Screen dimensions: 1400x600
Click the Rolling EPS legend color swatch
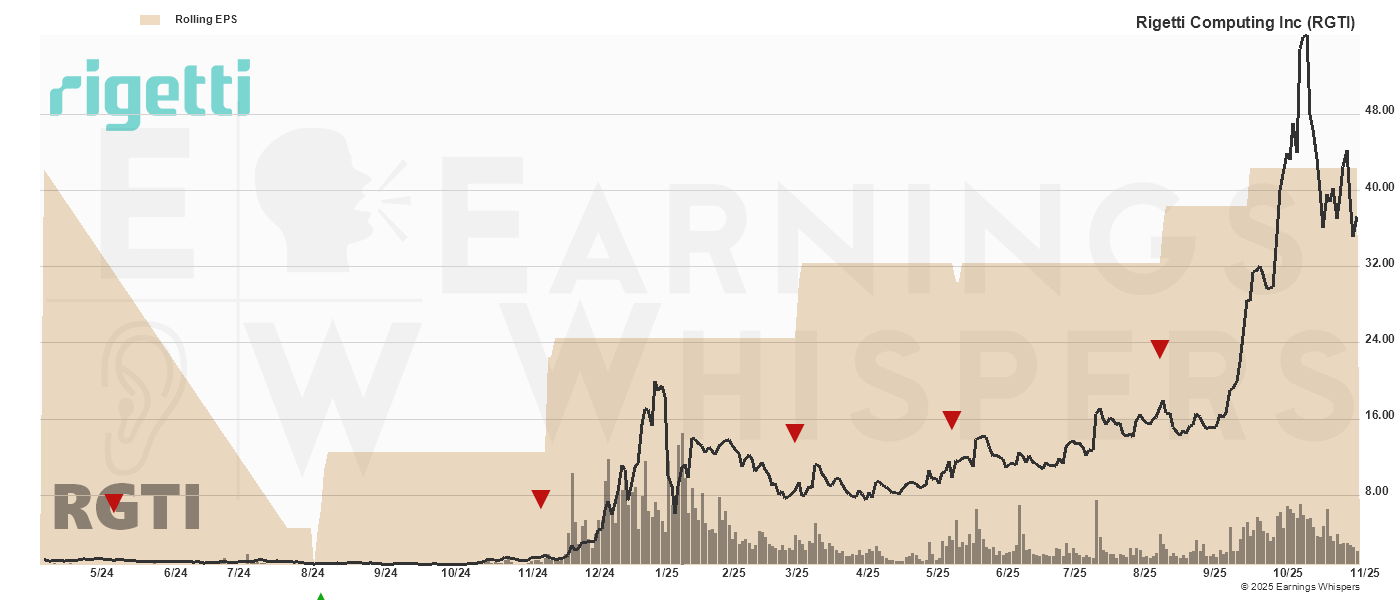(150, 19)
